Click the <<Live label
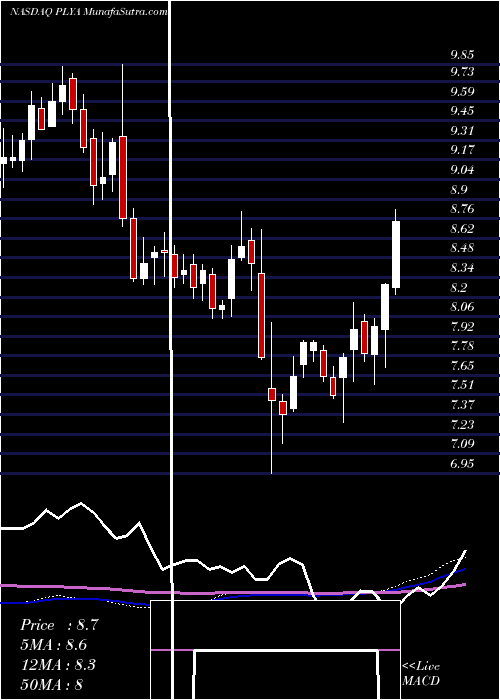Screen dimensions: 500x700 click(x=421, y=666)
